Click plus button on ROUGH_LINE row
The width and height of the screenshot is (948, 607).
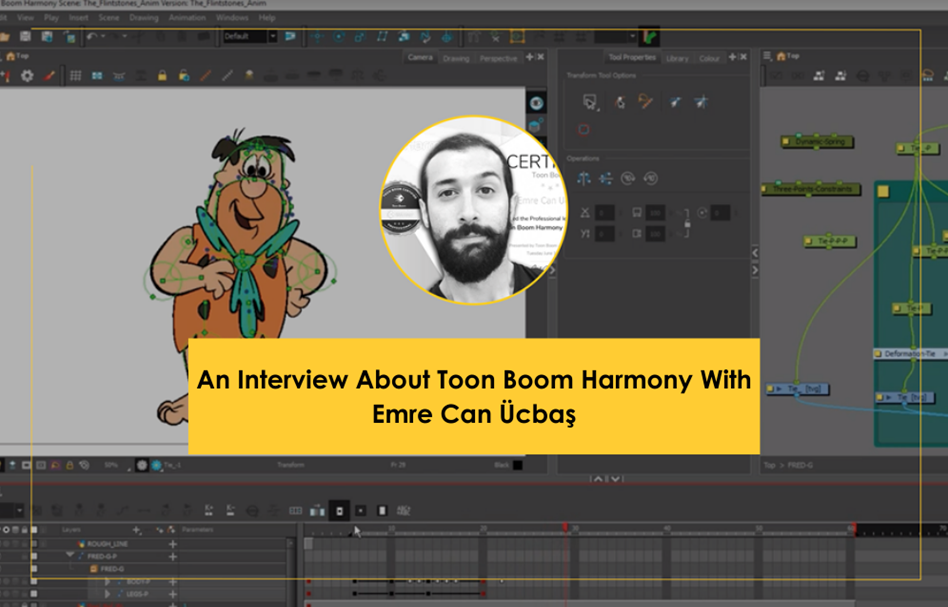(x=173, y=544)
